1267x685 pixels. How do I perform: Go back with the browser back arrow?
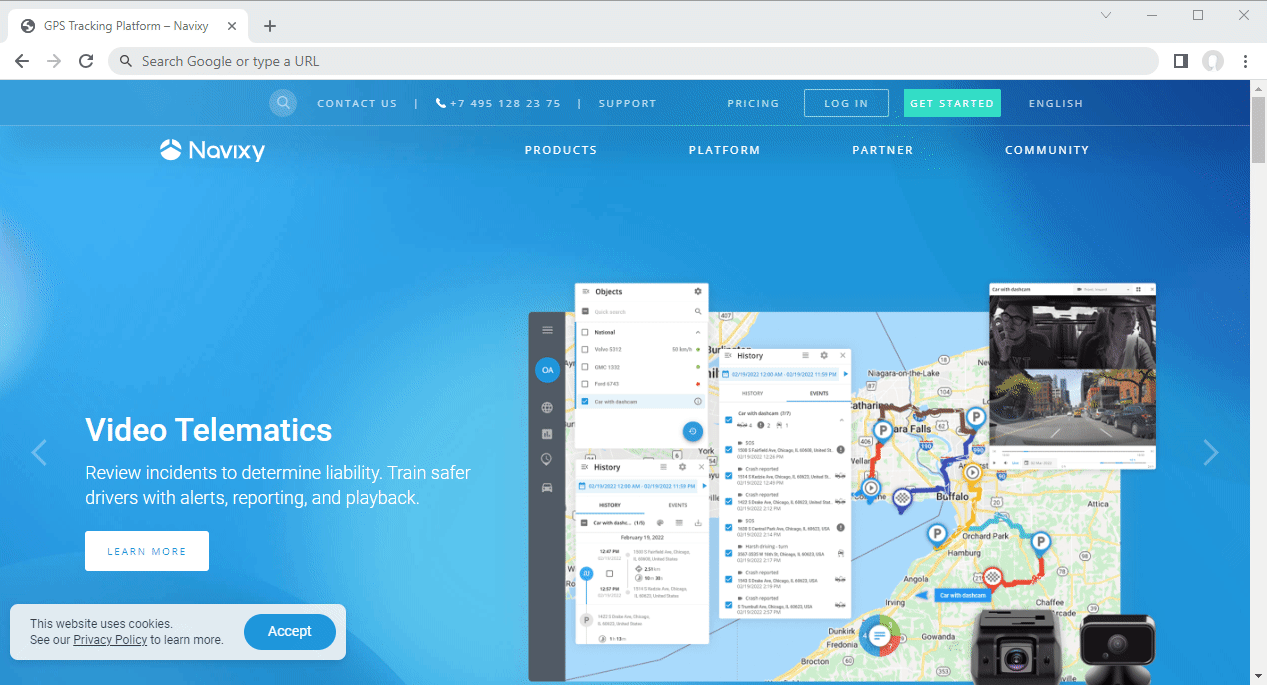coord(22,61)
